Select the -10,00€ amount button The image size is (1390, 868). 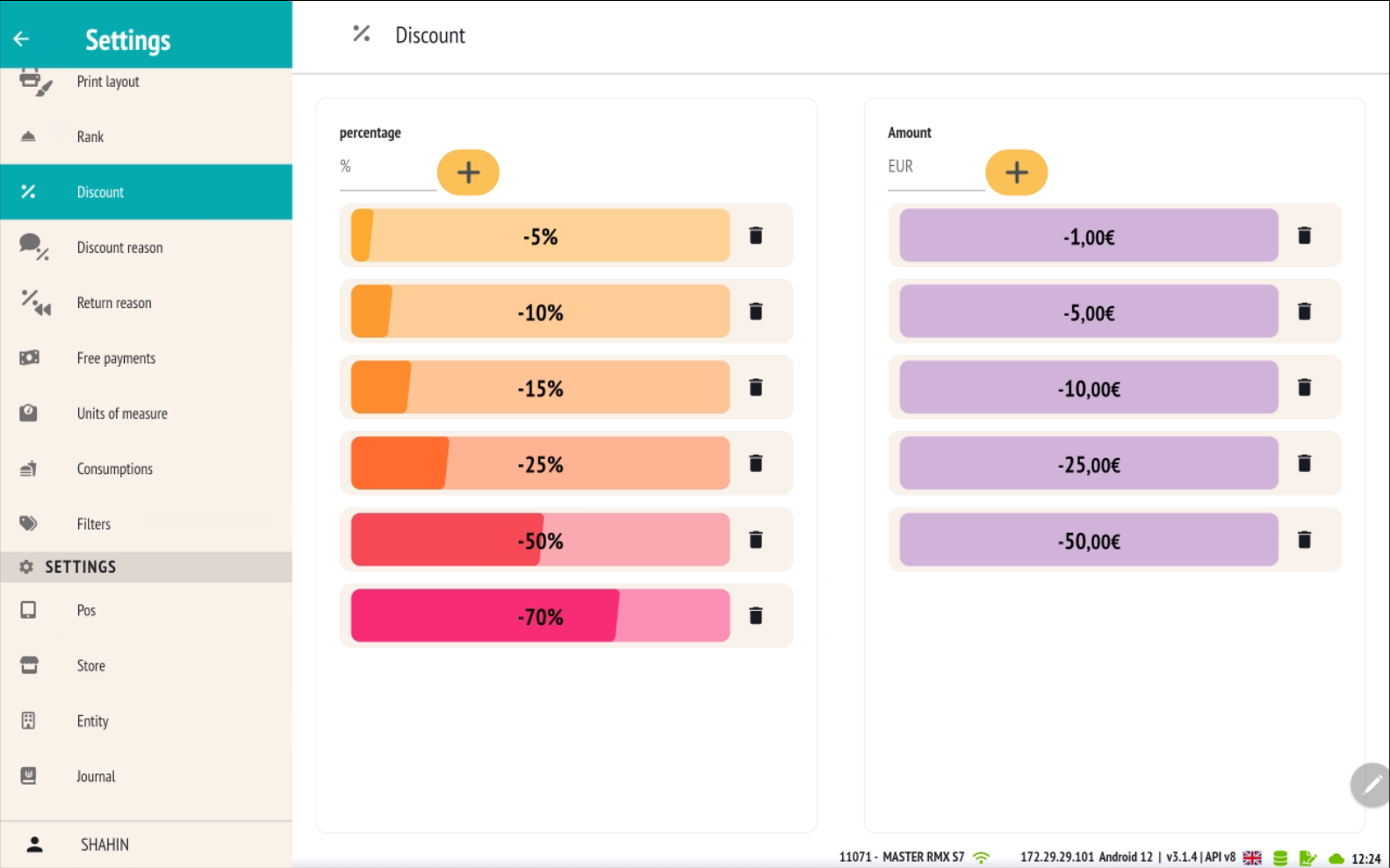point(1088,388)
